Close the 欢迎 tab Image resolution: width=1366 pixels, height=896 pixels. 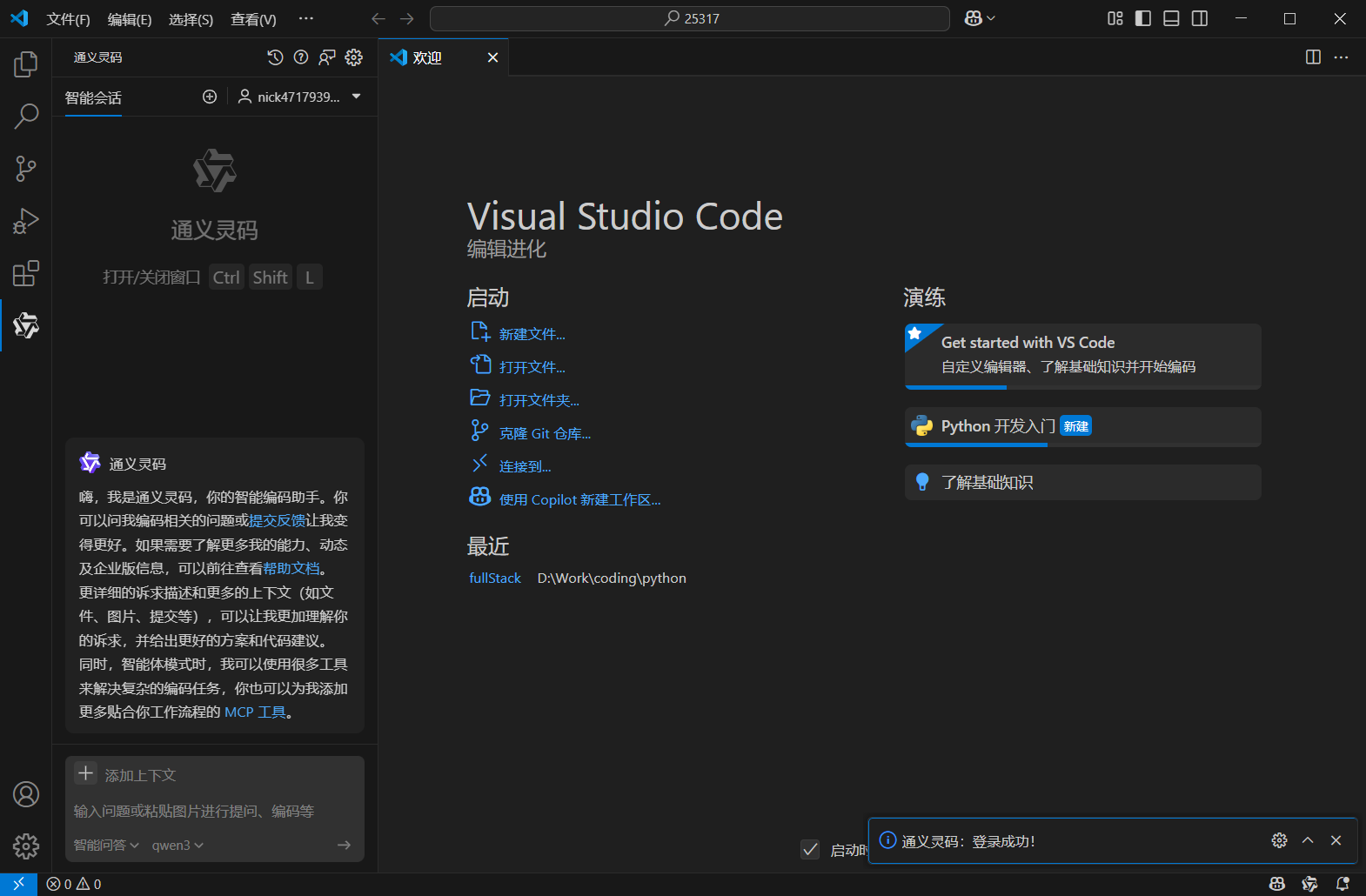click(x=492, y=57)
